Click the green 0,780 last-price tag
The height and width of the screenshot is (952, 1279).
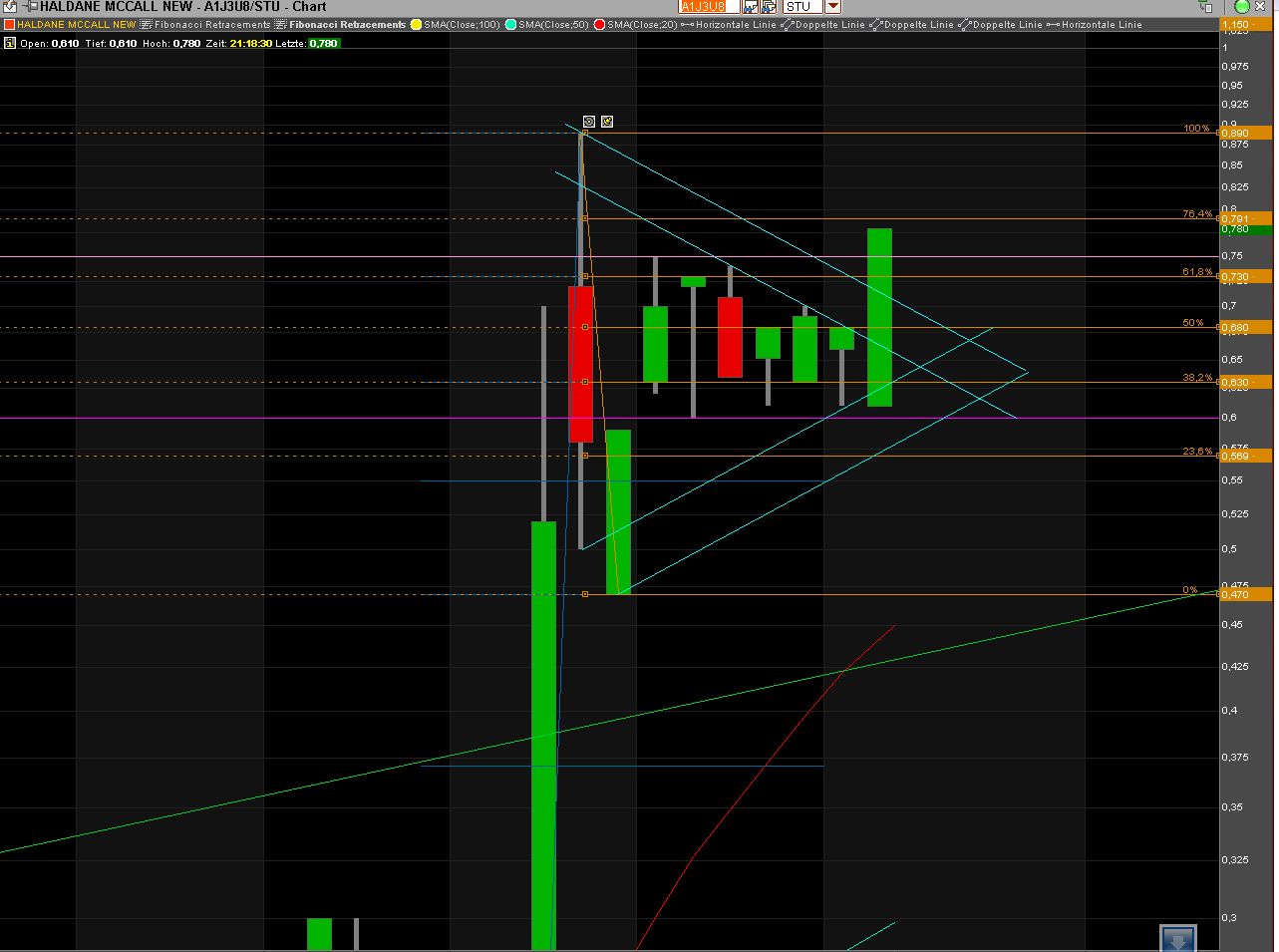(1246, 229)
